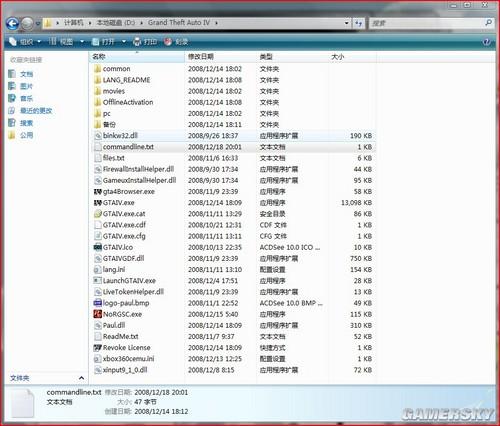Open the recent pages dropdown arrow
Screen dimensions: 500x426
pyautogui.click(x=38, y=24)
